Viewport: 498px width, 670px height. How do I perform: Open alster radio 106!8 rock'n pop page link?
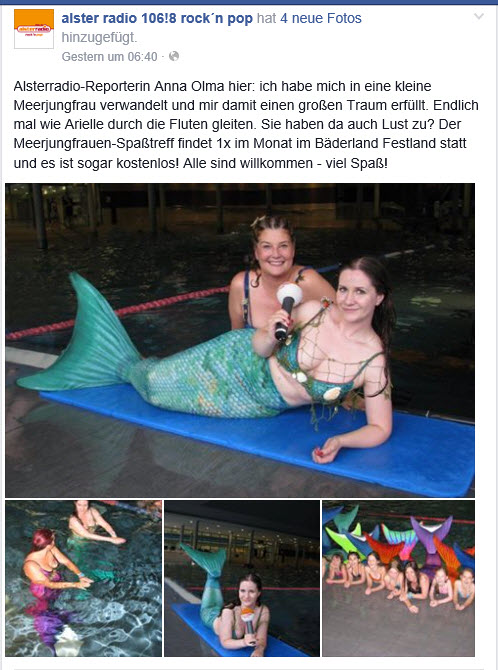point(157,18)
